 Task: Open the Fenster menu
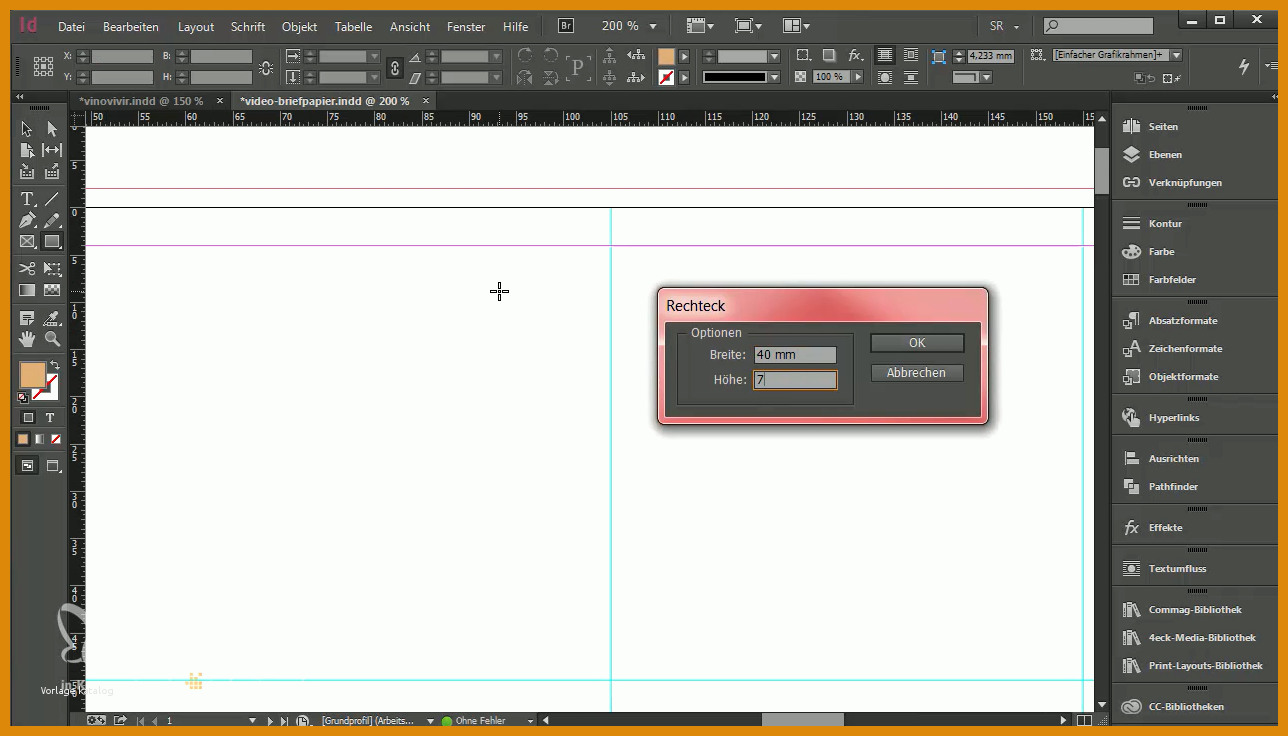coord(466,27)
